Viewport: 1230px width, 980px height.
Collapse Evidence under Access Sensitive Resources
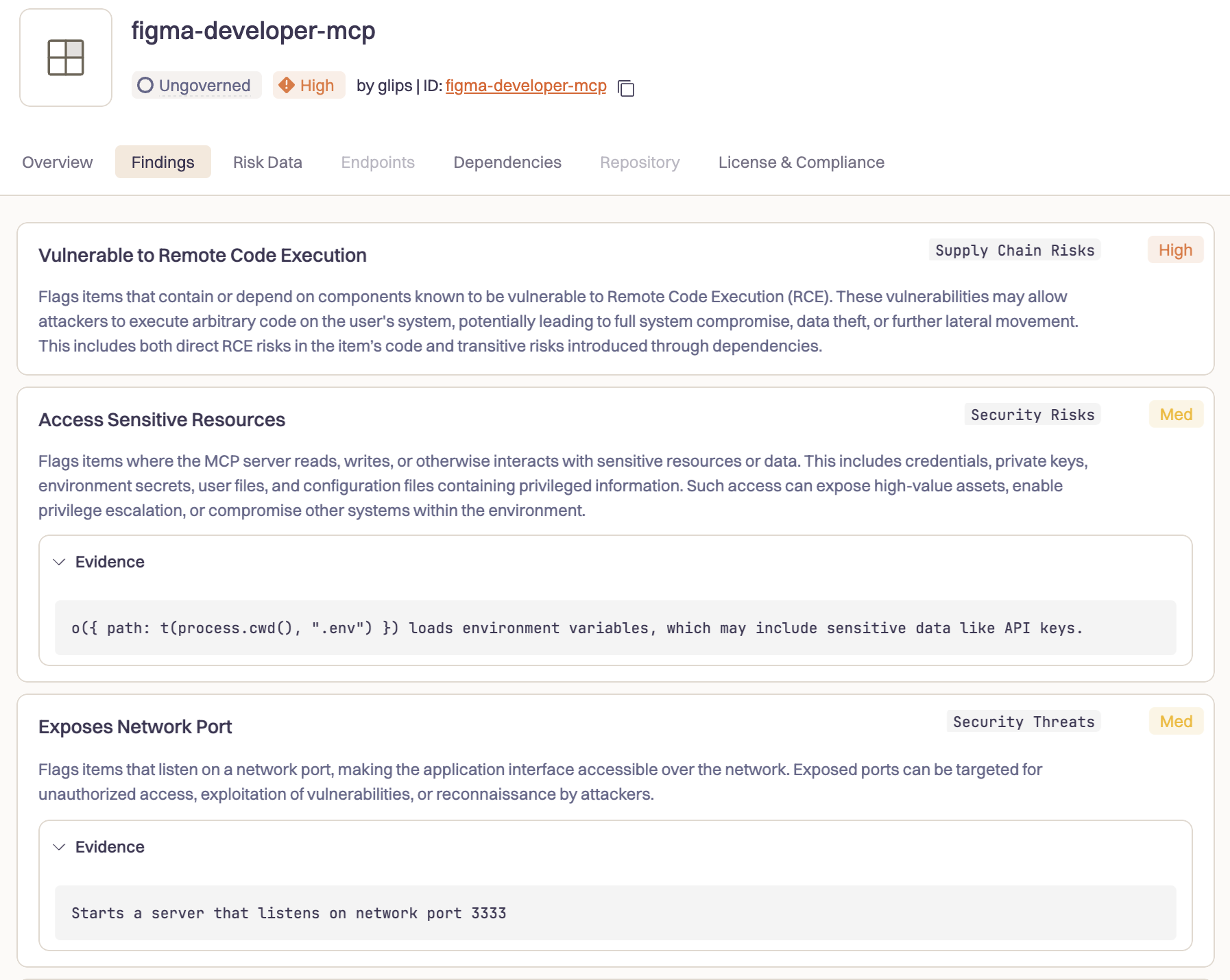[60, 562]
